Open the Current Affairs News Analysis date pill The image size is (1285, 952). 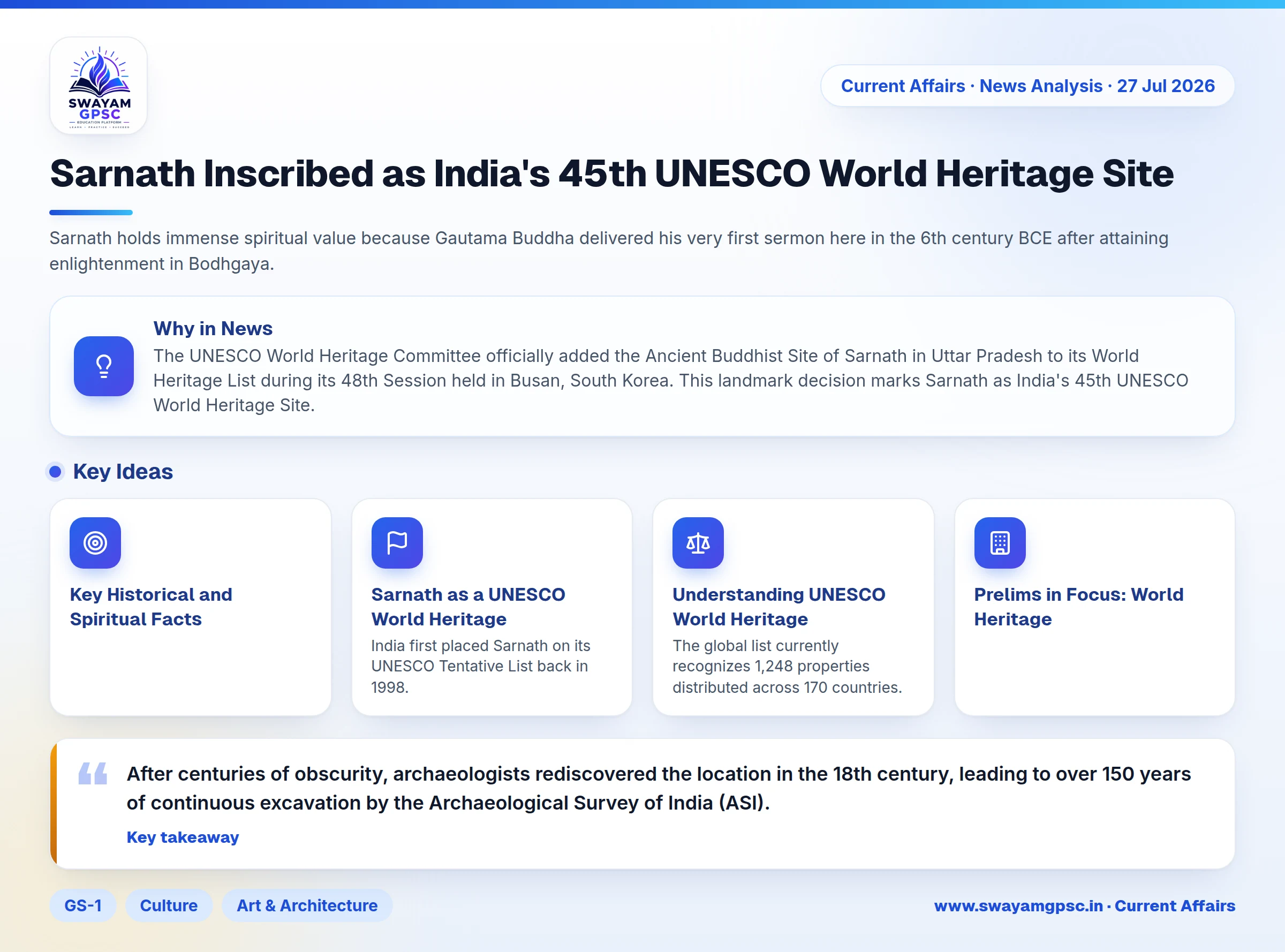(1027, 86)
